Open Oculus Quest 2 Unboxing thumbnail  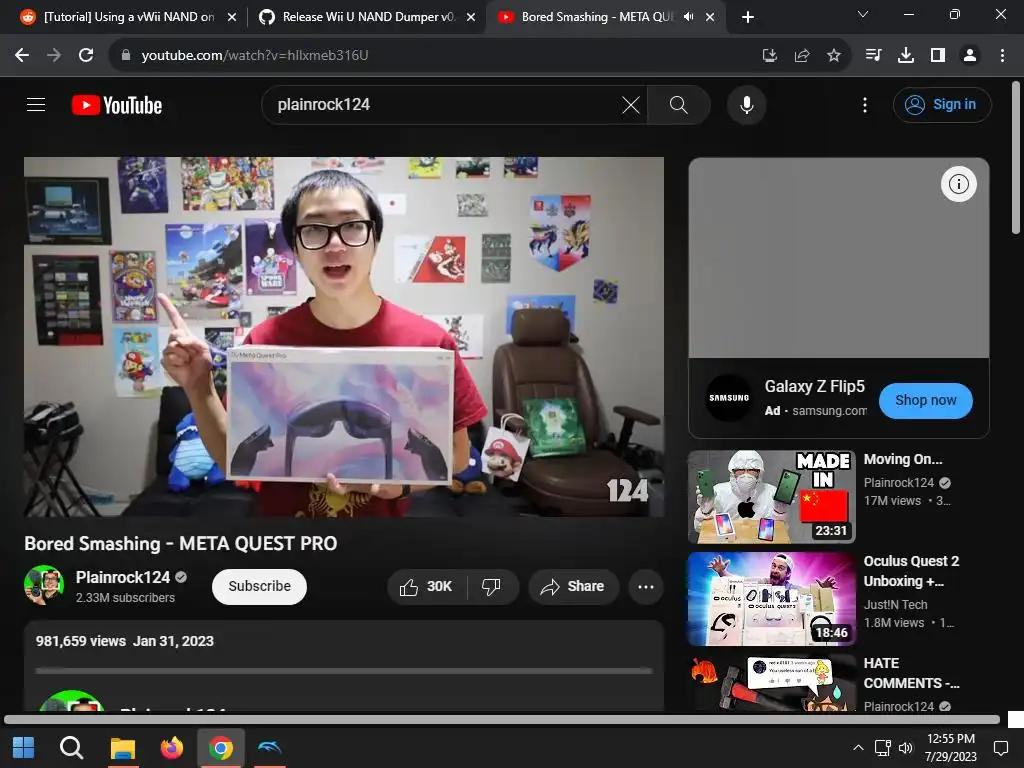click(x=771, y=598)
